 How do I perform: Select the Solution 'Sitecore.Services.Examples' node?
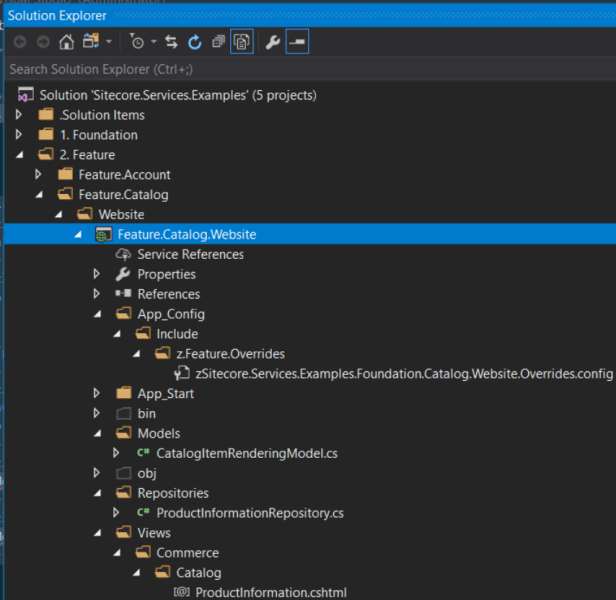pos(178,95)
